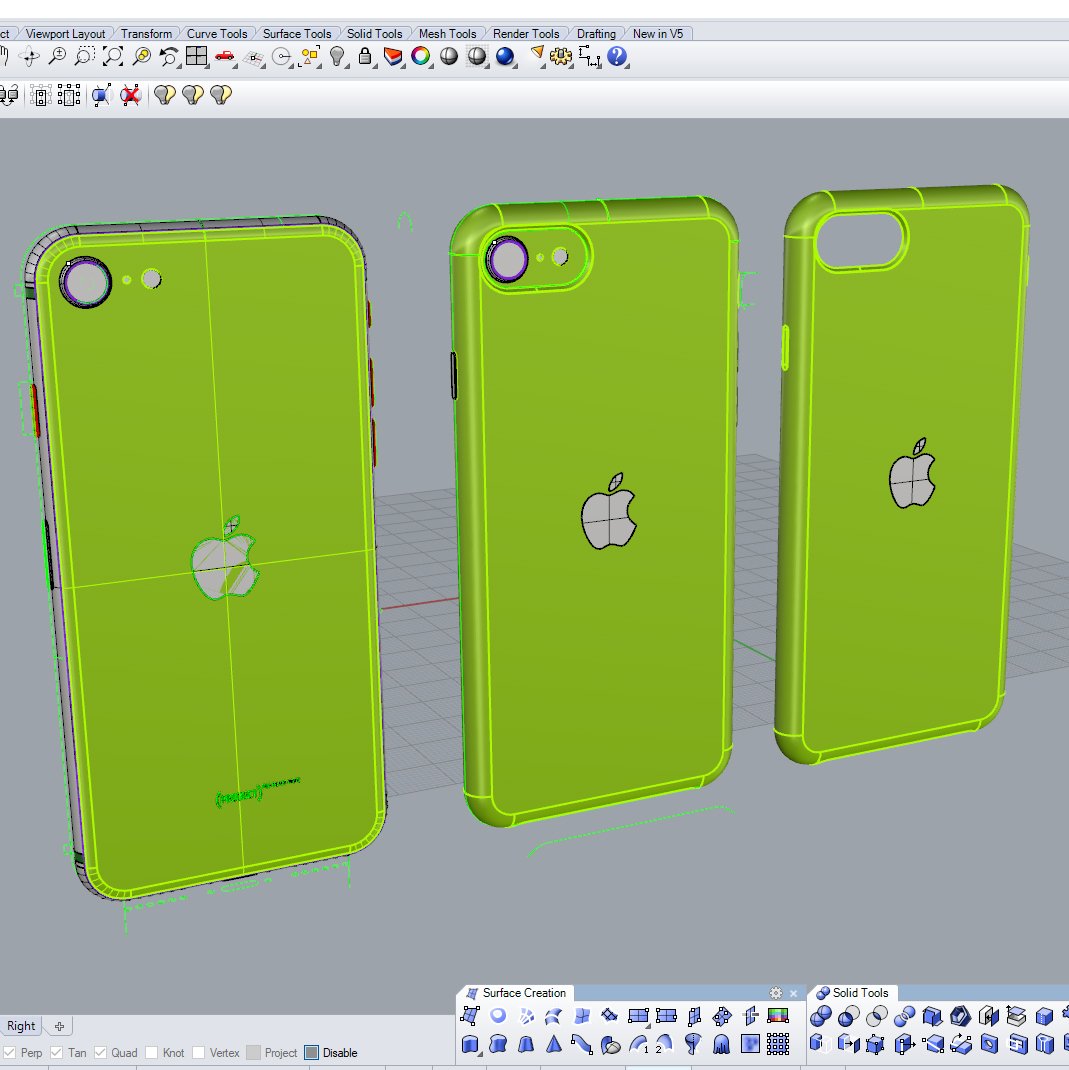Open Object Properties color wheel icon
The height and width of the screenshot is (1070, 1069).
coord(421,56)
